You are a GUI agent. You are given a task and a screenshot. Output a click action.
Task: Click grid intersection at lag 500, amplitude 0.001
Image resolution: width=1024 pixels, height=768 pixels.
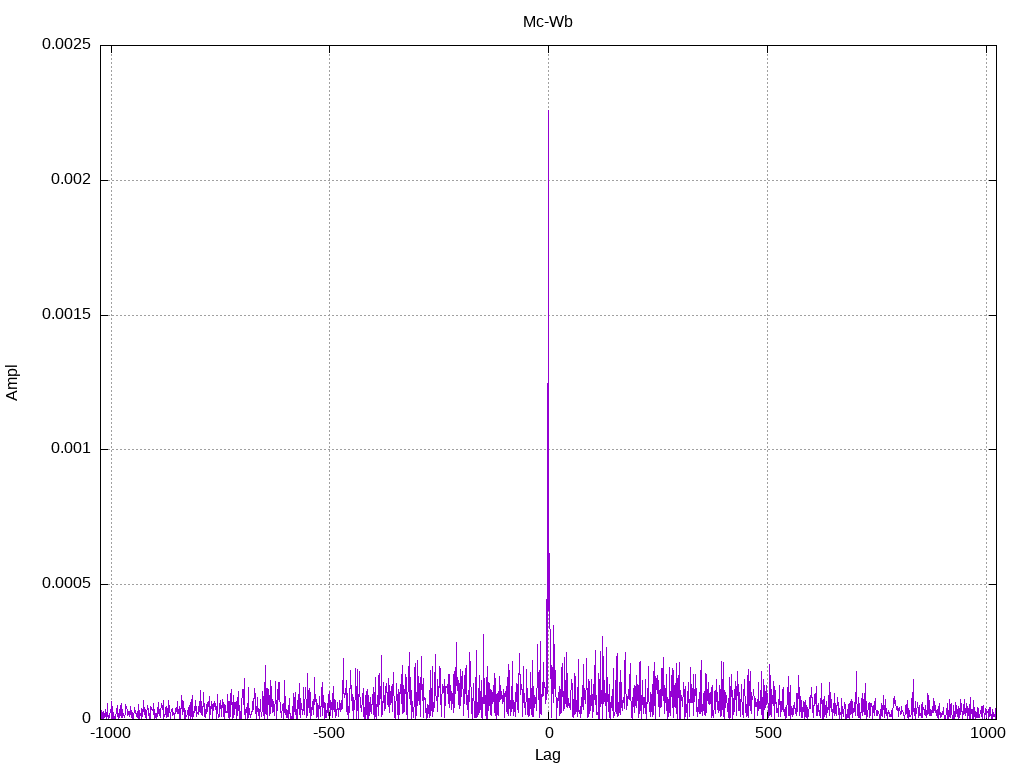tap(767, 449)
